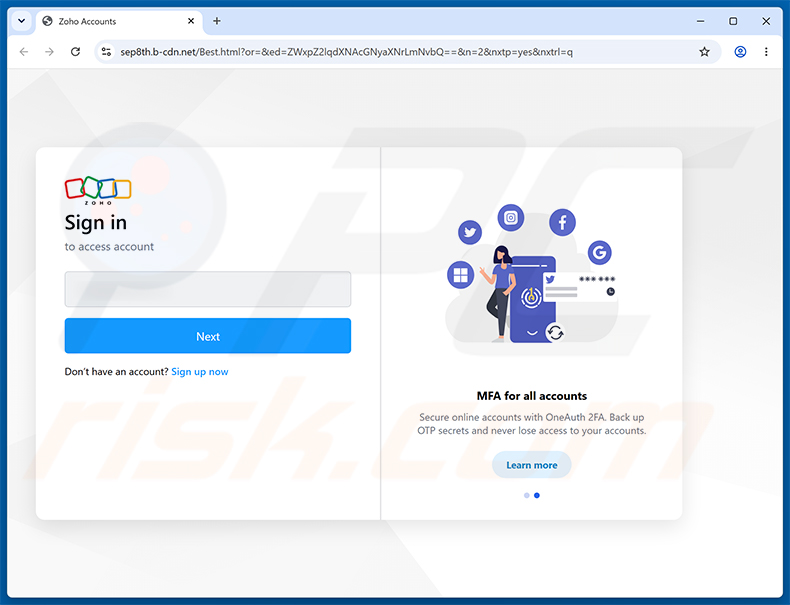790x605 pixels.
Task: Click the Learn more button
Action: click(x=532, y=465)
